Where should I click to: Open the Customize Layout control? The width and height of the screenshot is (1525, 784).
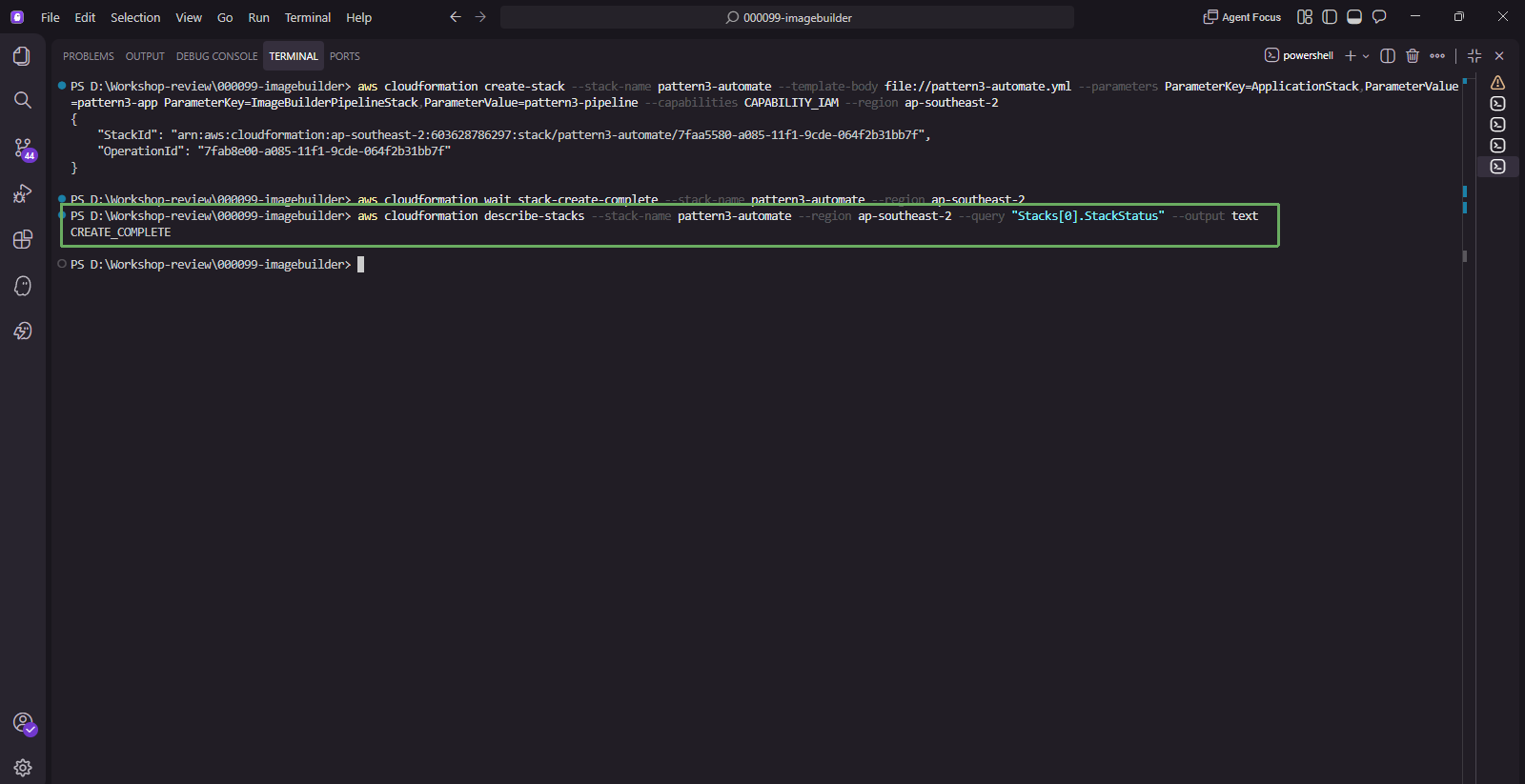(x=1305, y=17)
